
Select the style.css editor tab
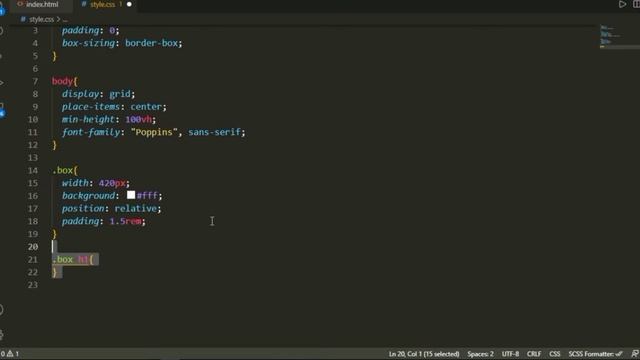coord(103,4)
